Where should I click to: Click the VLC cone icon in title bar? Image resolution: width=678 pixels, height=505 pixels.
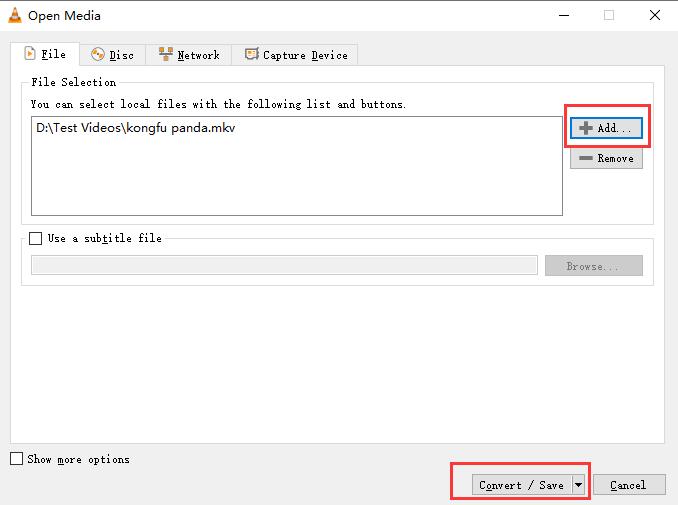pyautogui.click(x=15, y=16)
